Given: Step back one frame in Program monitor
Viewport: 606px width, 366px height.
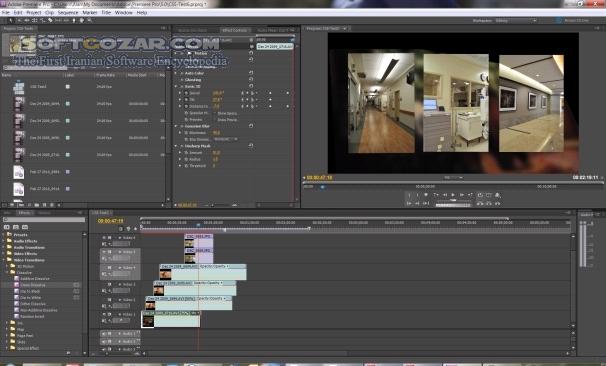Looking at the screenshot, I should tap(445, 195).
